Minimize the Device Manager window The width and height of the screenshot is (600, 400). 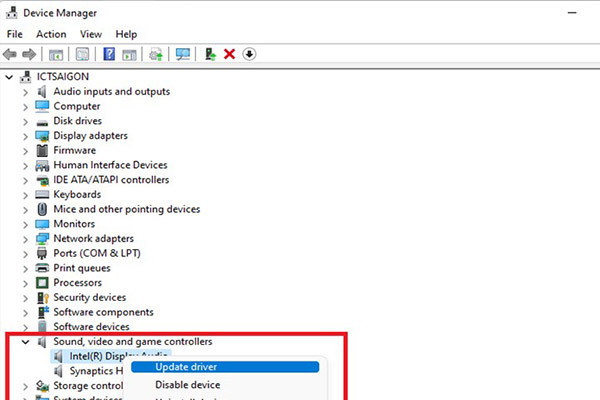pos(572,13)
